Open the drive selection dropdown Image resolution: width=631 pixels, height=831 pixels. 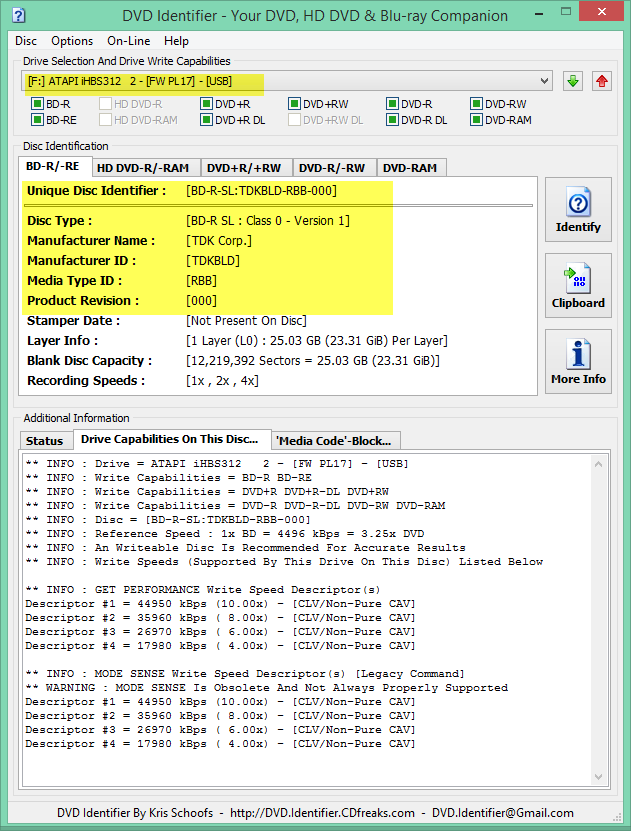[x=287, y=81]
